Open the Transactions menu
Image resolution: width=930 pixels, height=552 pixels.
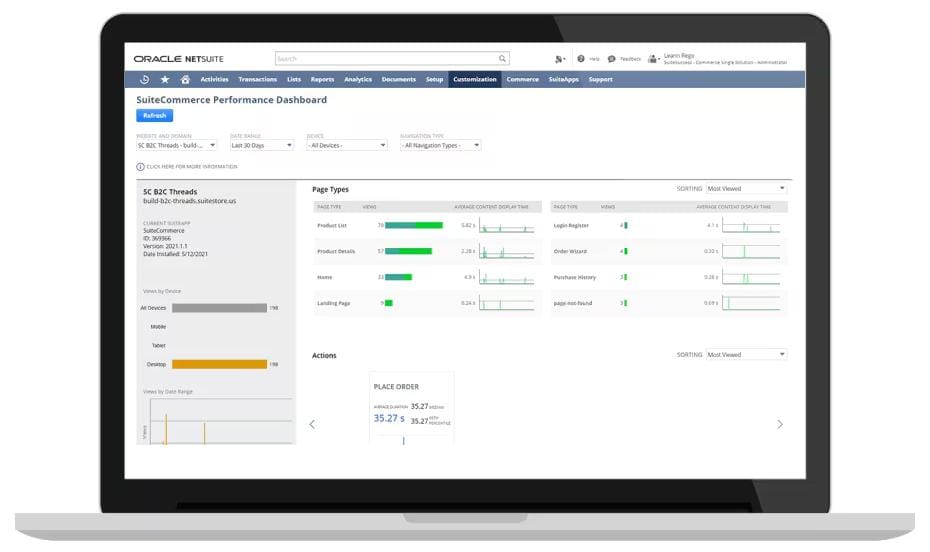tap(257, 79)
